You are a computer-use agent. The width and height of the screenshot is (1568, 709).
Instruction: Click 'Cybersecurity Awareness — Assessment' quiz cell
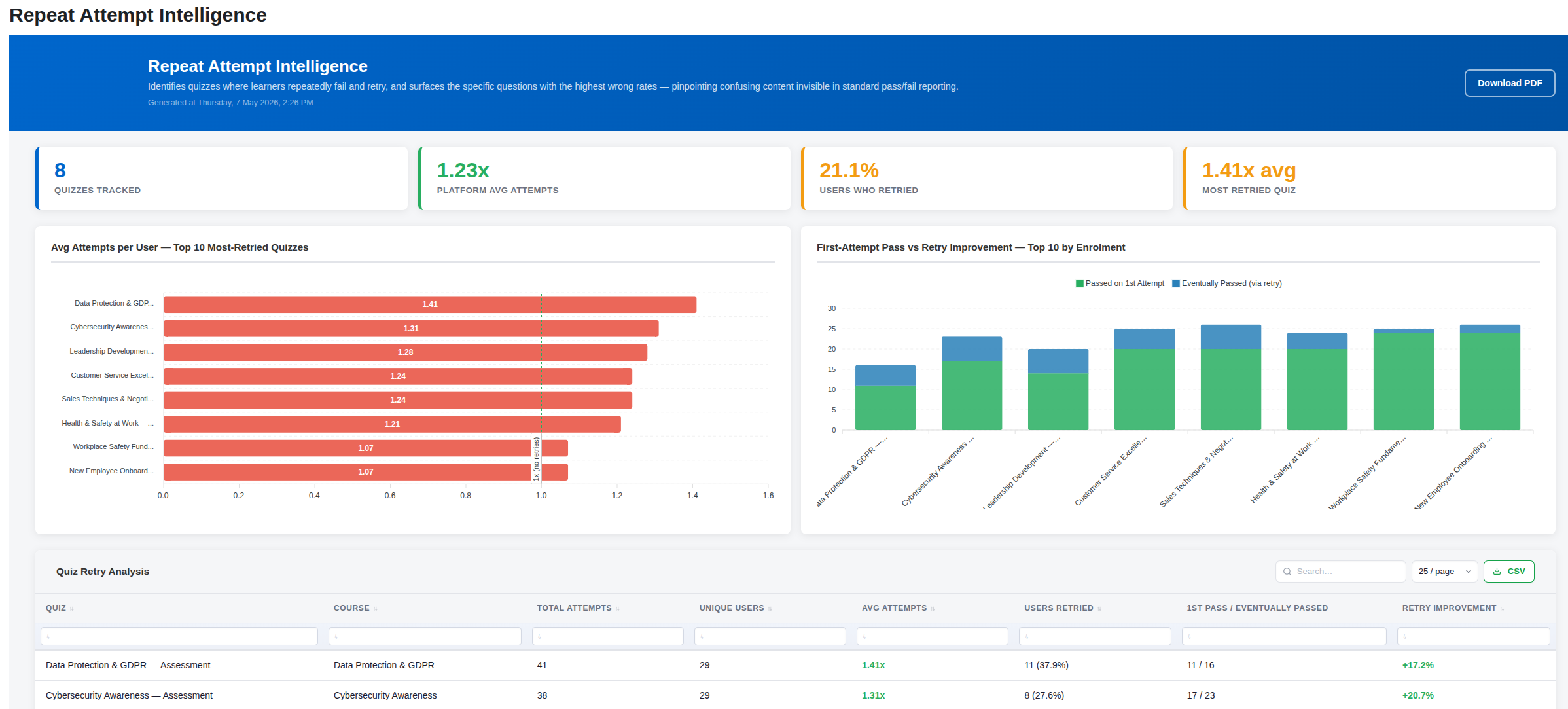[x=129, y=695]
